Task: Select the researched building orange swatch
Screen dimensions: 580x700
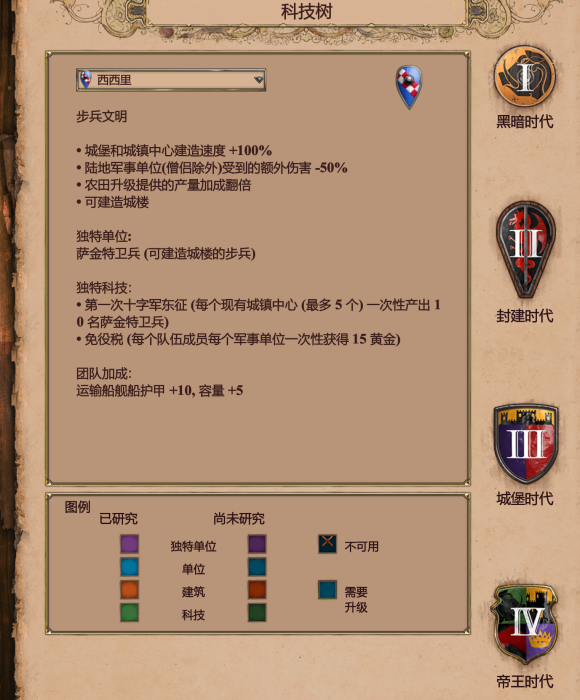Action: click(129, 590)
